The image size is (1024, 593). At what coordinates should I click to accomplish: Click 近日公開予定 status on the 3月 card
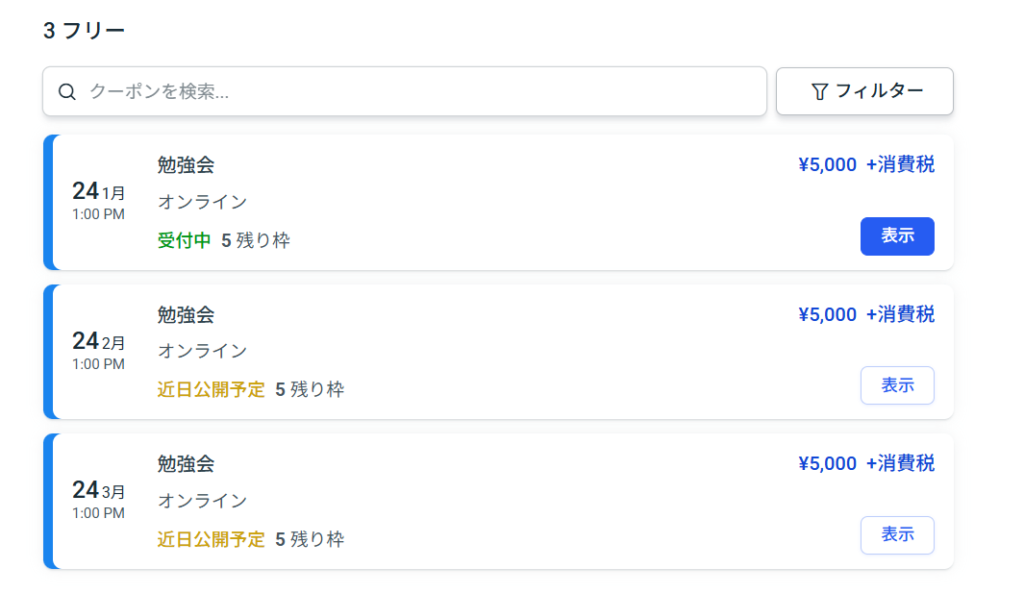[211, 540]
